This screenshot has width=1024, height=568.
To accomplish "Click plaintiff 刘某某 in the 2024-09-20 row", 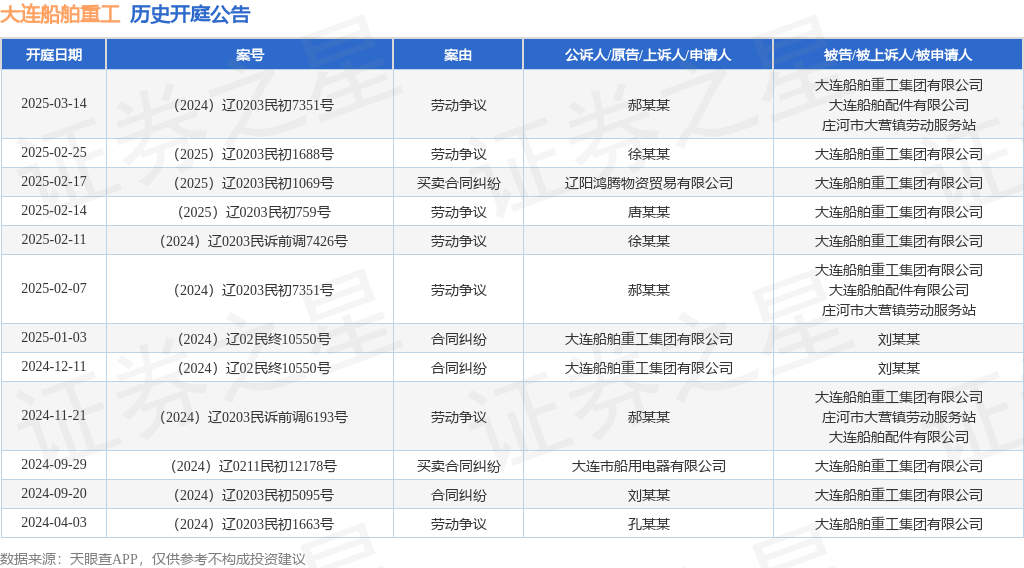I will [x=648, y=496].
